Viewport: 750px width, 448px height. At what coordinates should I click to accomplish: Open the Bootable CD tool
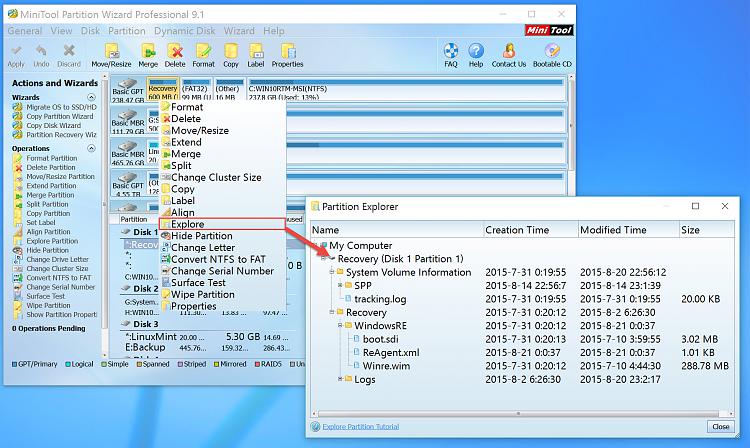(552, 55)
